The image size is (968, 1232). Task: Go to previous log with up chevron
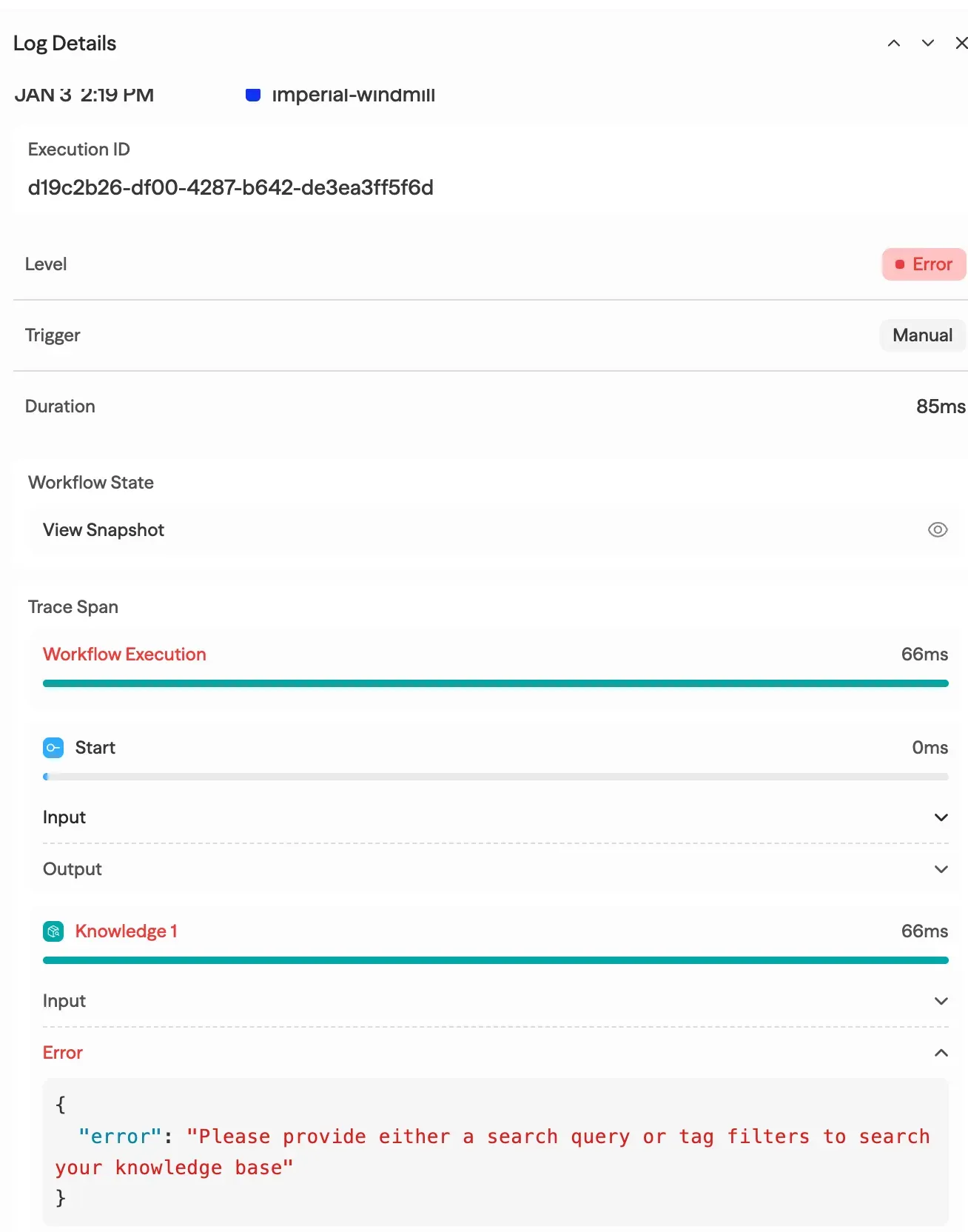(894, 44)
